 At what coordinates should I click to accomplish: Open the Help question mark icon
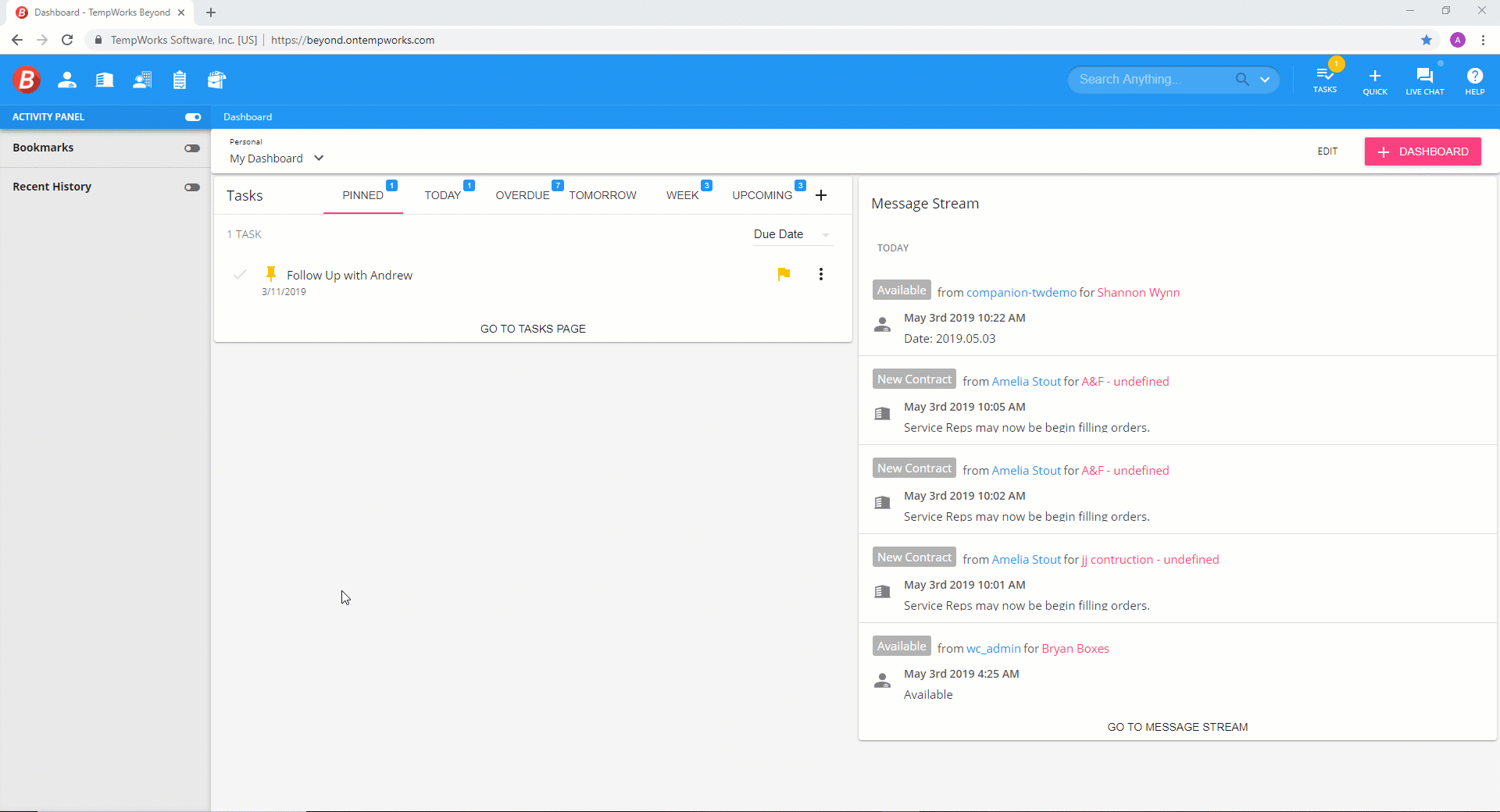pyautogui.click(x=1475, y=80)
